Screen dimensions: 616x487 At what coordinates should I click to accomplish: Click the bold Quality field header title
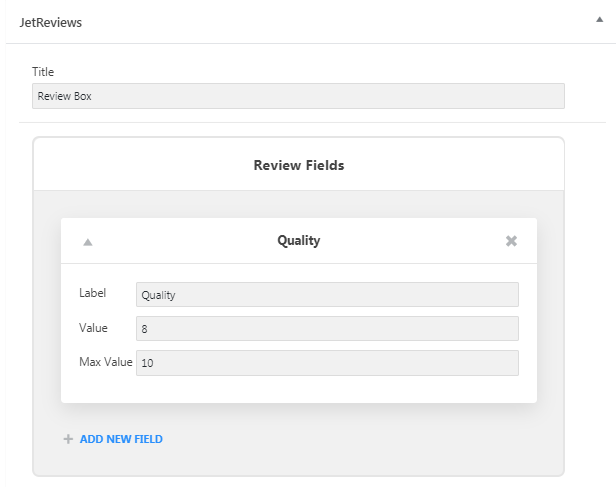tap(299, 240)
